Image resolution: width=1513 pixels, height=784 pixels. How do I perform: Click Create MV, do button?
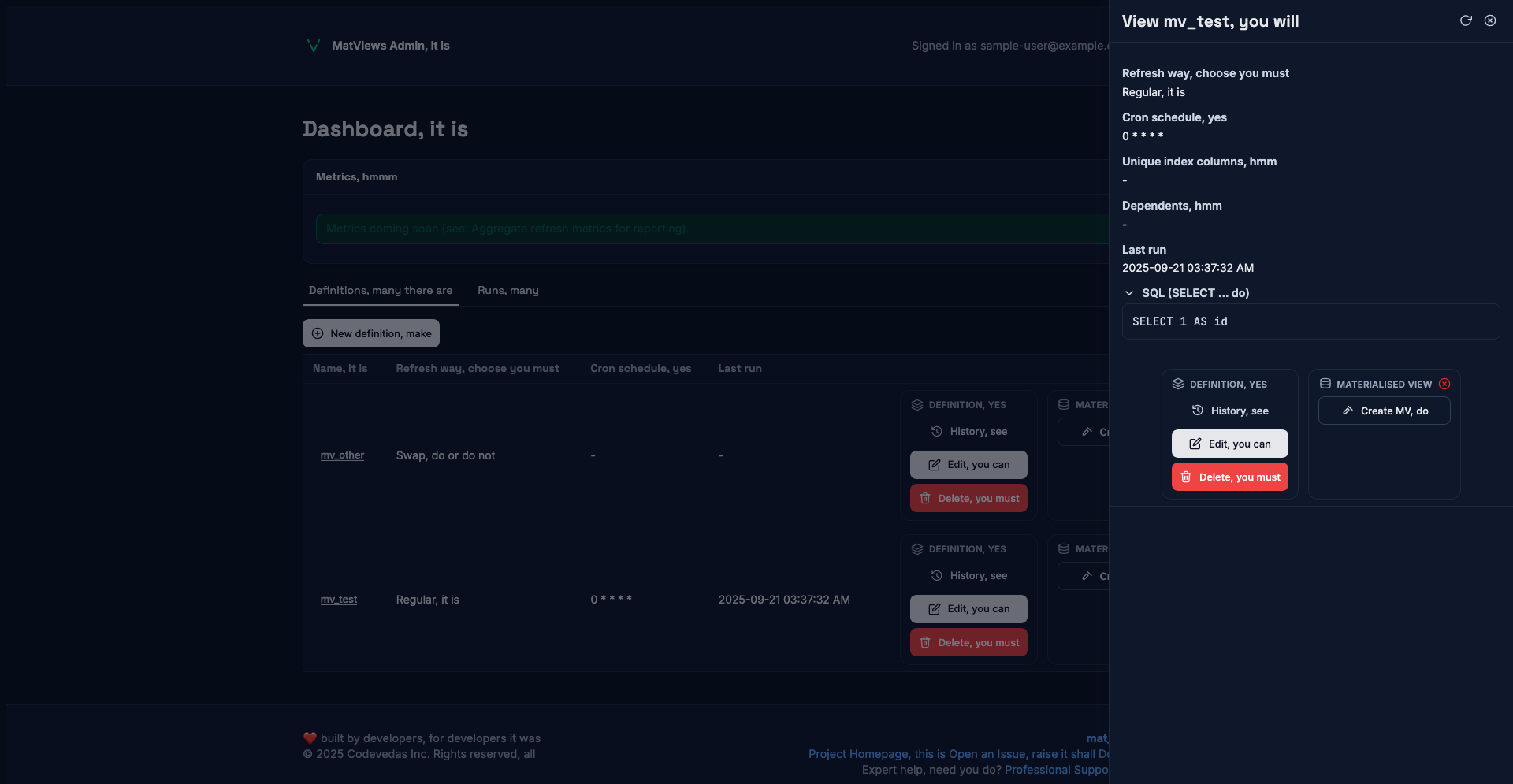pos(1384,411)
